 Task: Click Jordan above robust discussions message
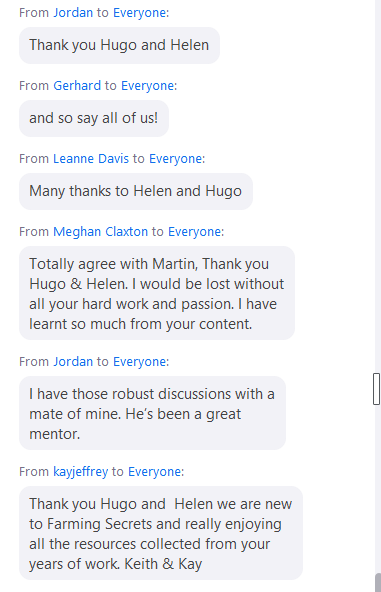(73, 361)
